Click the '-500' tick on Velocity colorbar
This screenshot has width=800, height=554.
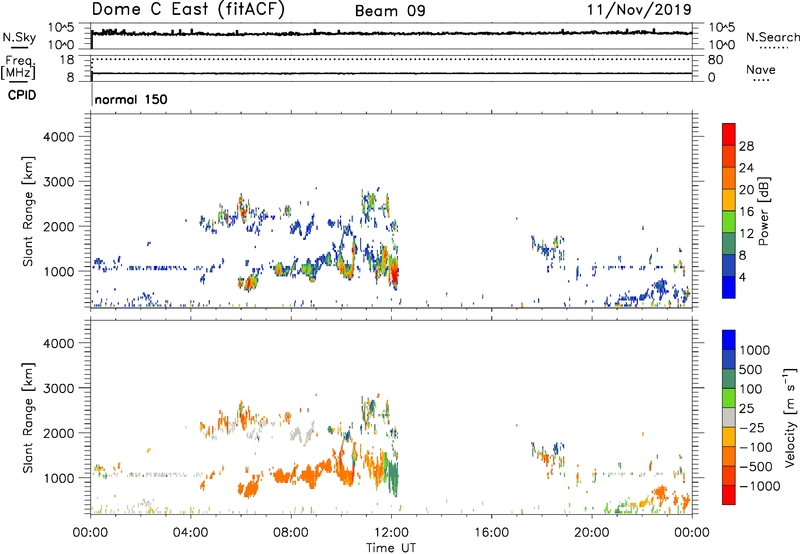(755, 466)
